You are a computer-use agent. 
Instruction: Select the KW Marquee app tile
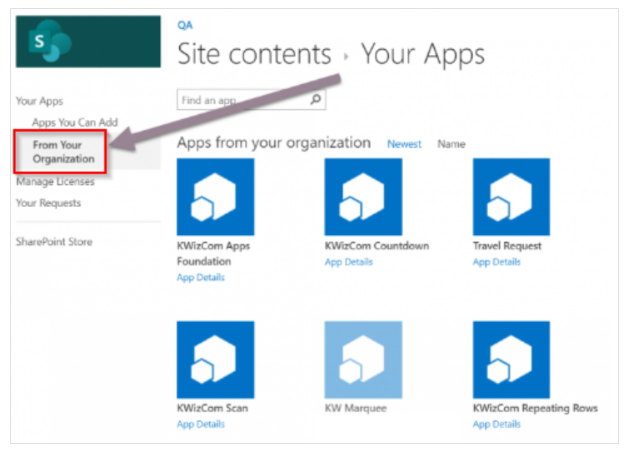[363, 360]
